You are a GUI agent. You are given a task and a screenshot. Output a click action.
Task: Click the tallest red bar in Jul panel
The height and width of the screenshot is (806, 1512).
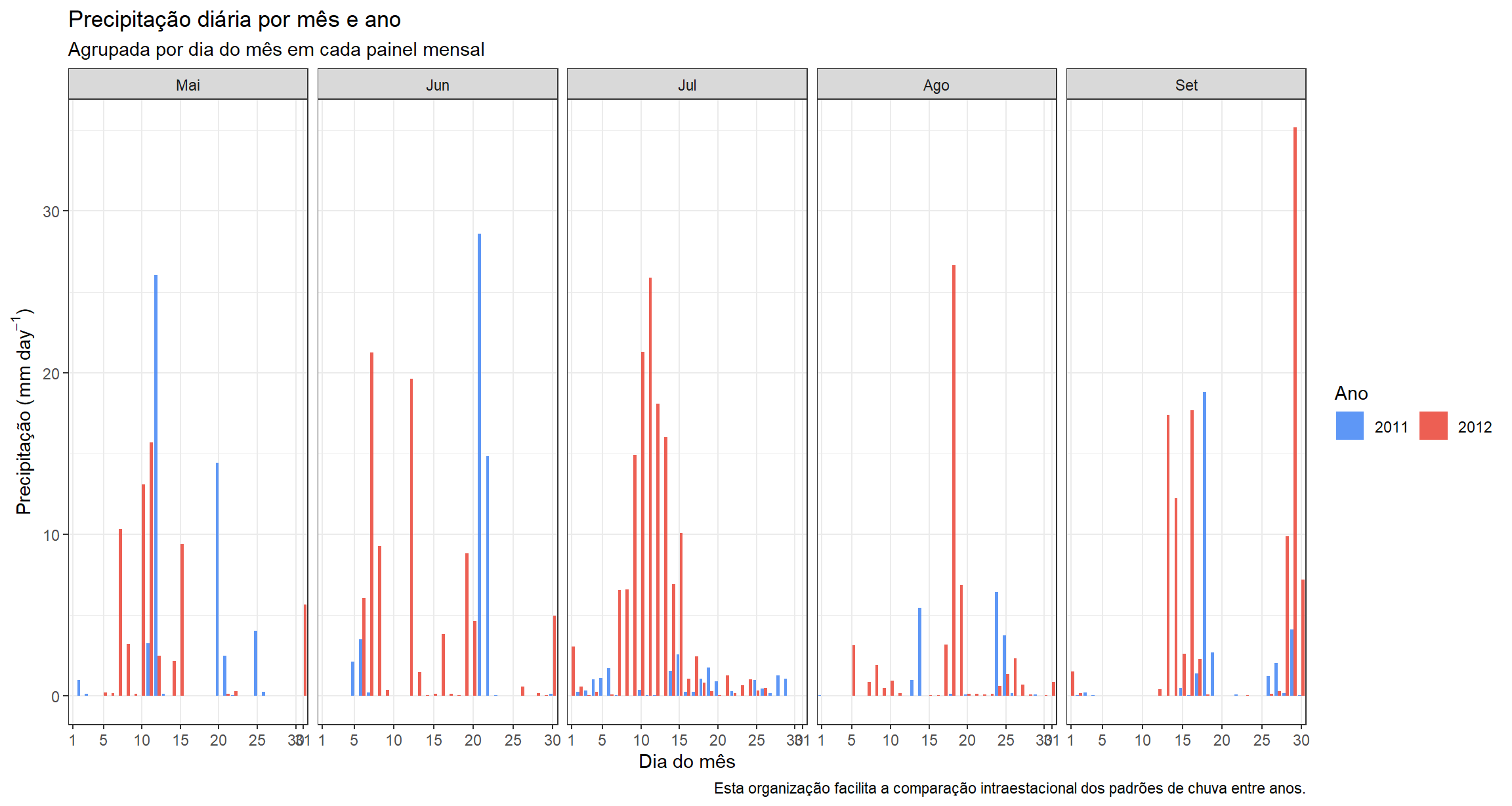(x=650, y=486)
